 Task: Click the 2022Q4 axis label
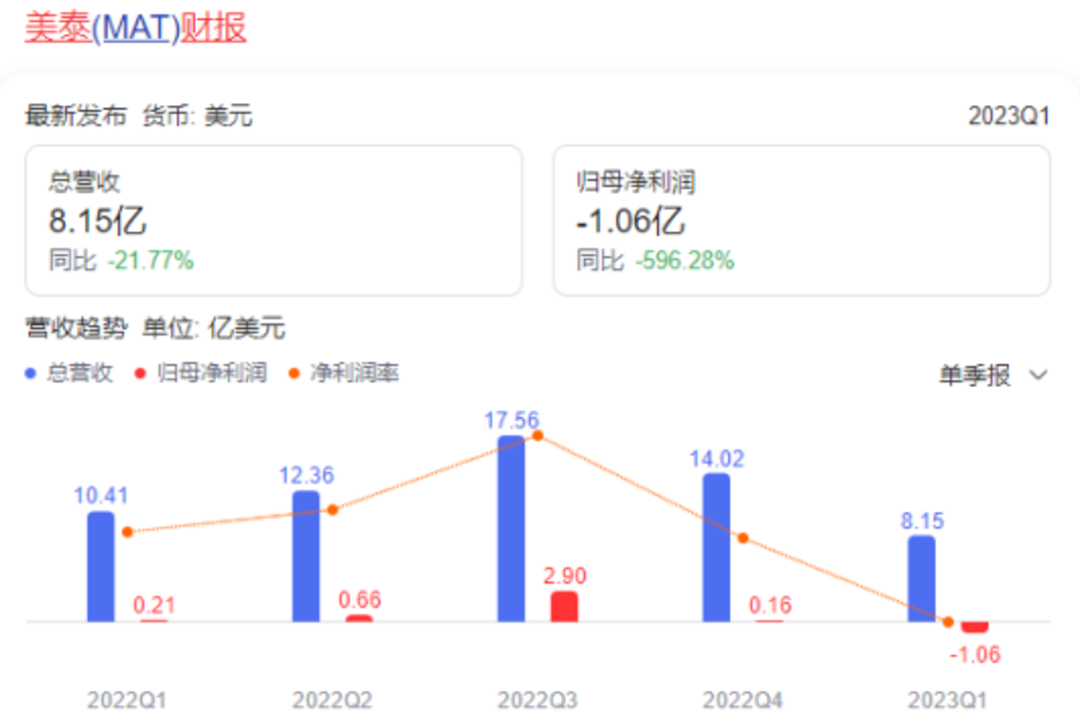tap(742, 700)
